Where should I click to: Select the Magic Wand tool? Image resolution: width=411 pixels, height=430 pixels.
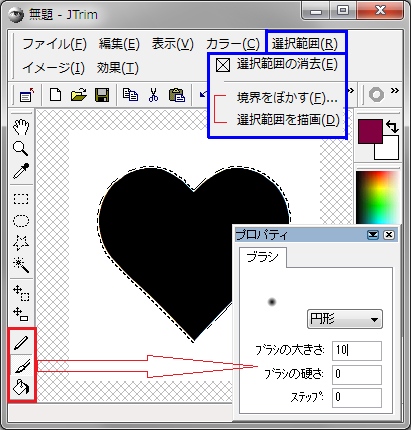coord(21,265)
